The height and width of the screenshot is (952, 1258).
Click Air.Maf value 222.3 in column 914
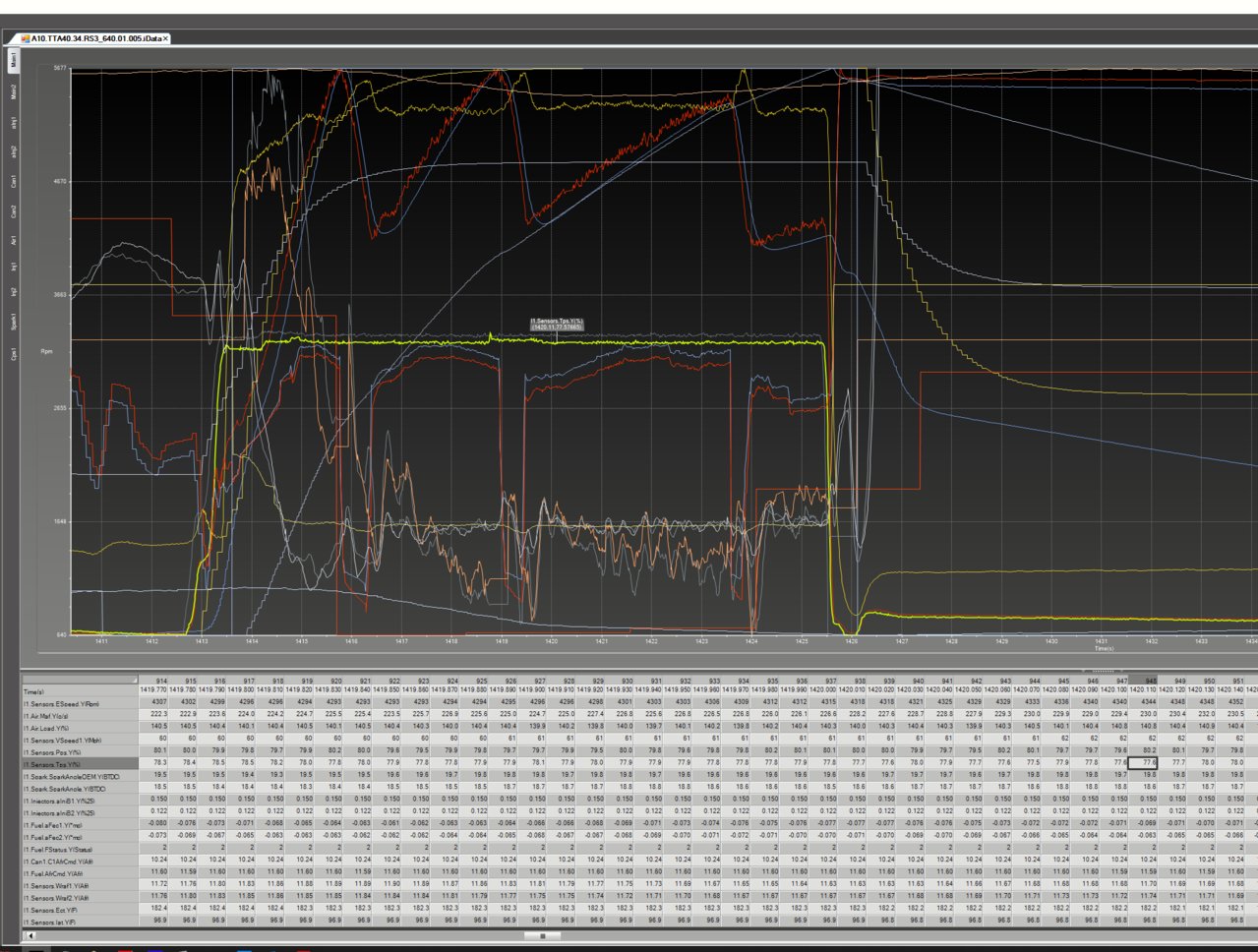click(x=154, y=715)
